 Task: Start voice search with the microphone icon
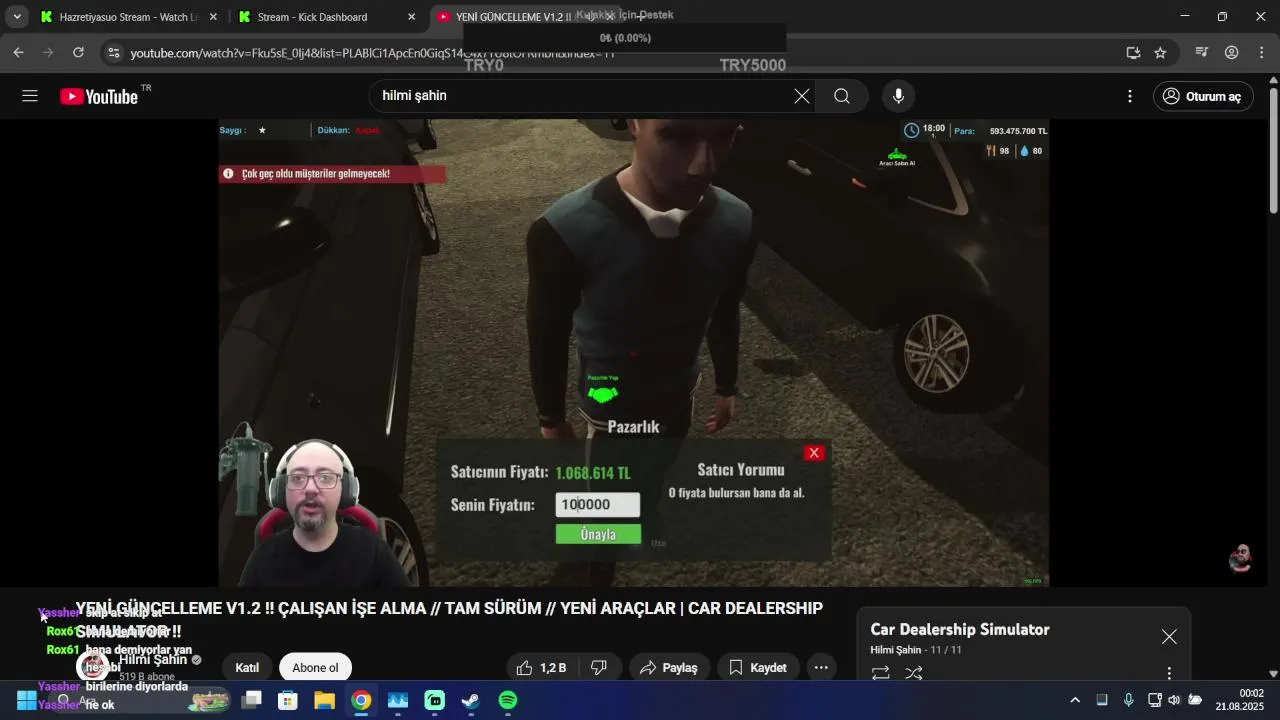click(x=898, y=96)
